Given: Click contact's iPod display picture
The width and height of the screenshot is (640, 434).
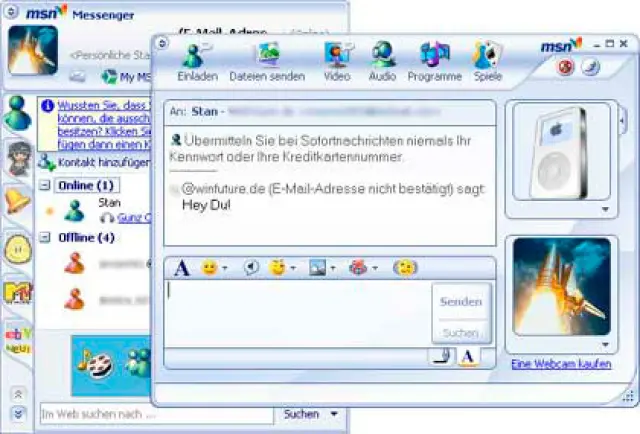Looking at the screenshot, I should 561,152.
